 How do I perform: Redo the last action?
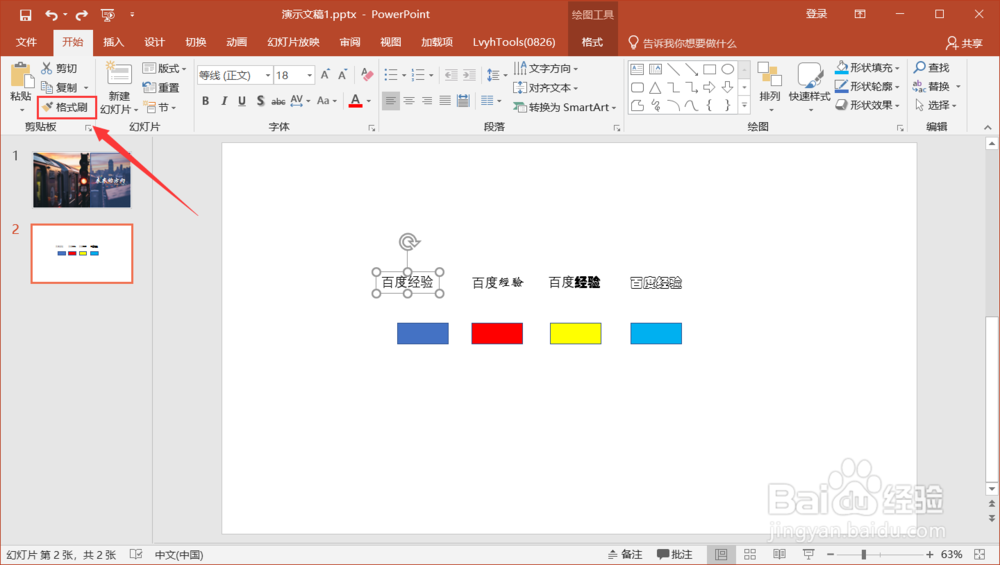click(82, 15)
